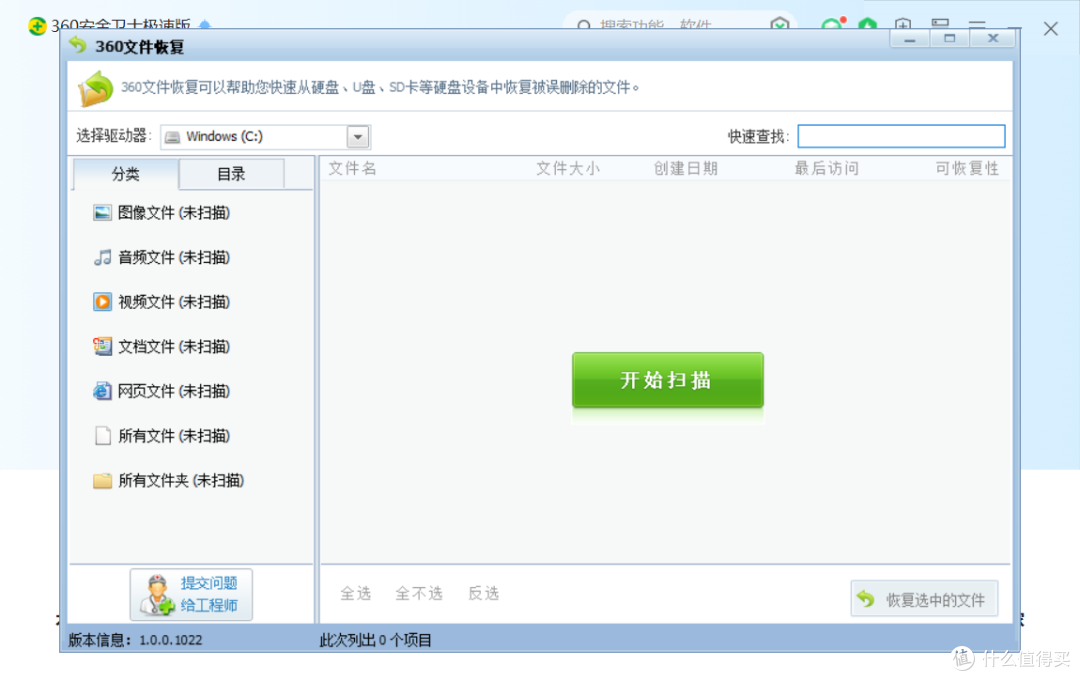Click the web page file icon

pyautogui.click(x=102, y=391)
